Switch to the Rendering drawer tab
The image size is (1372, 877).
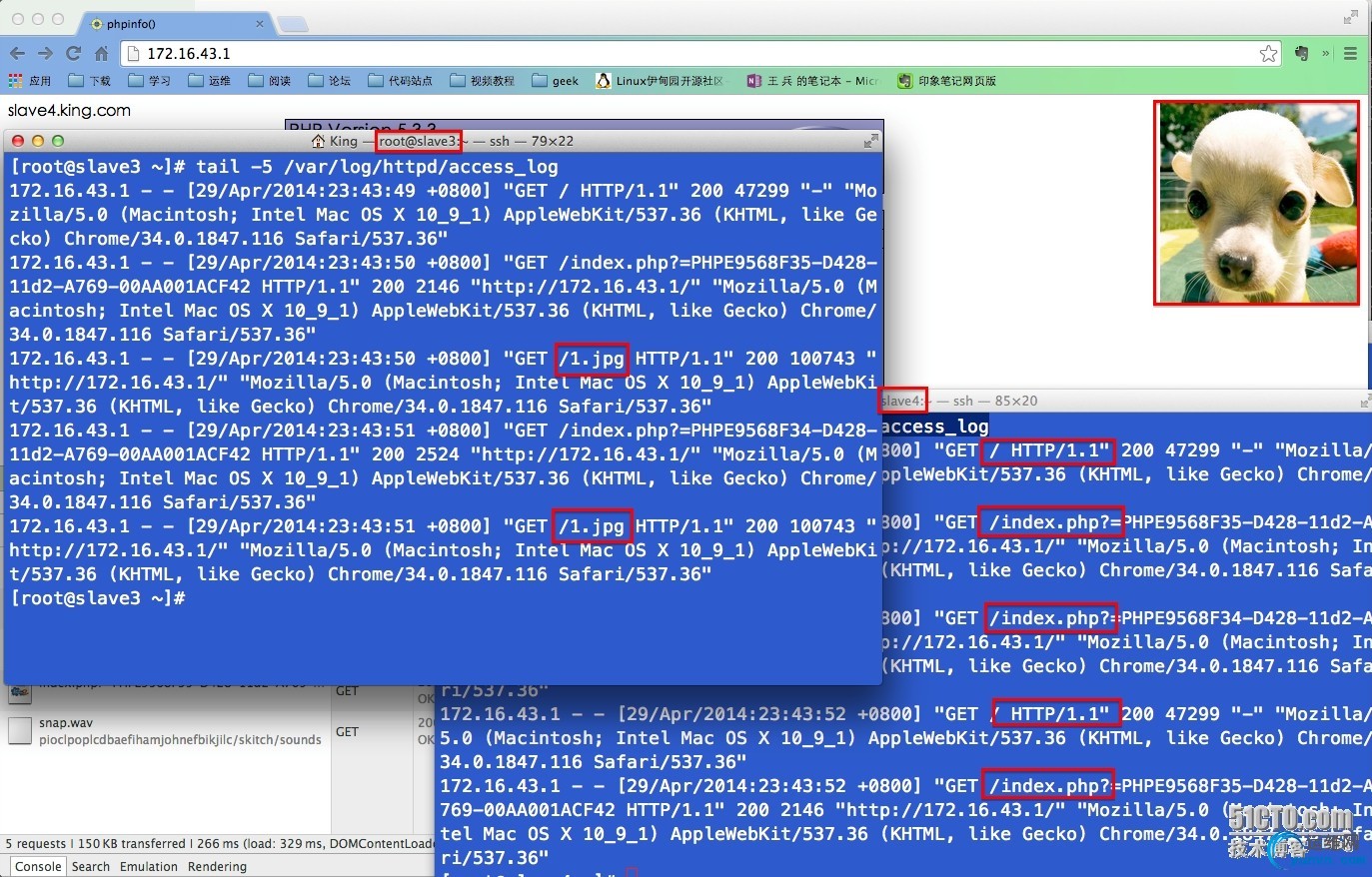pyautogui.click(x=217, y=866)
